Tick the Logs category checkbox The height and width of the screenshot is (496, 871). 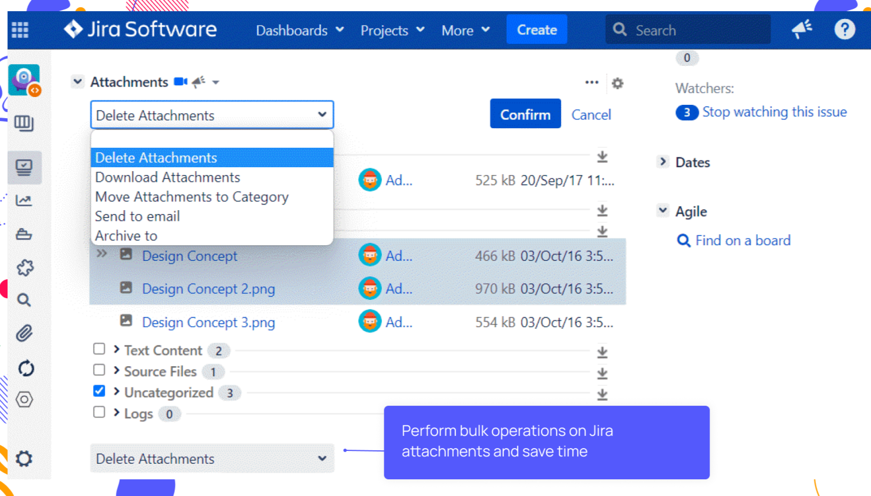[x=99, y=412]
